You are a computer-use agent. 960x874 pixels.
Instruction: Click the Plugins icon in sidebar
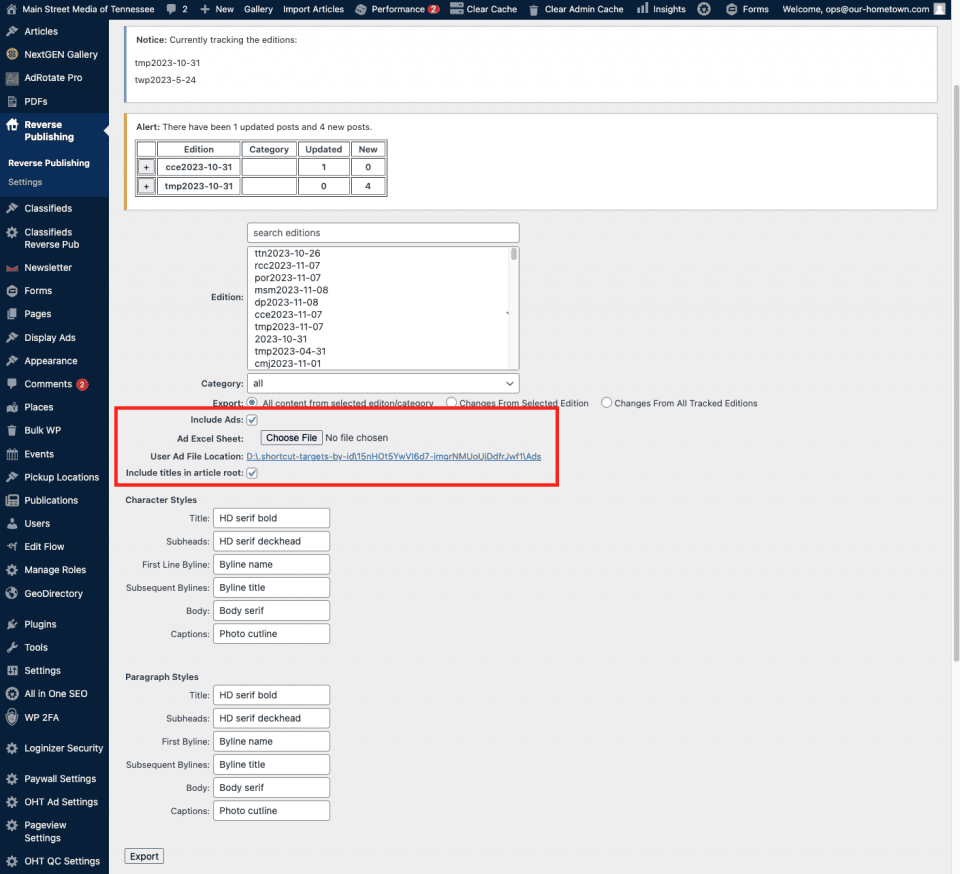click(x=12, y=624)
